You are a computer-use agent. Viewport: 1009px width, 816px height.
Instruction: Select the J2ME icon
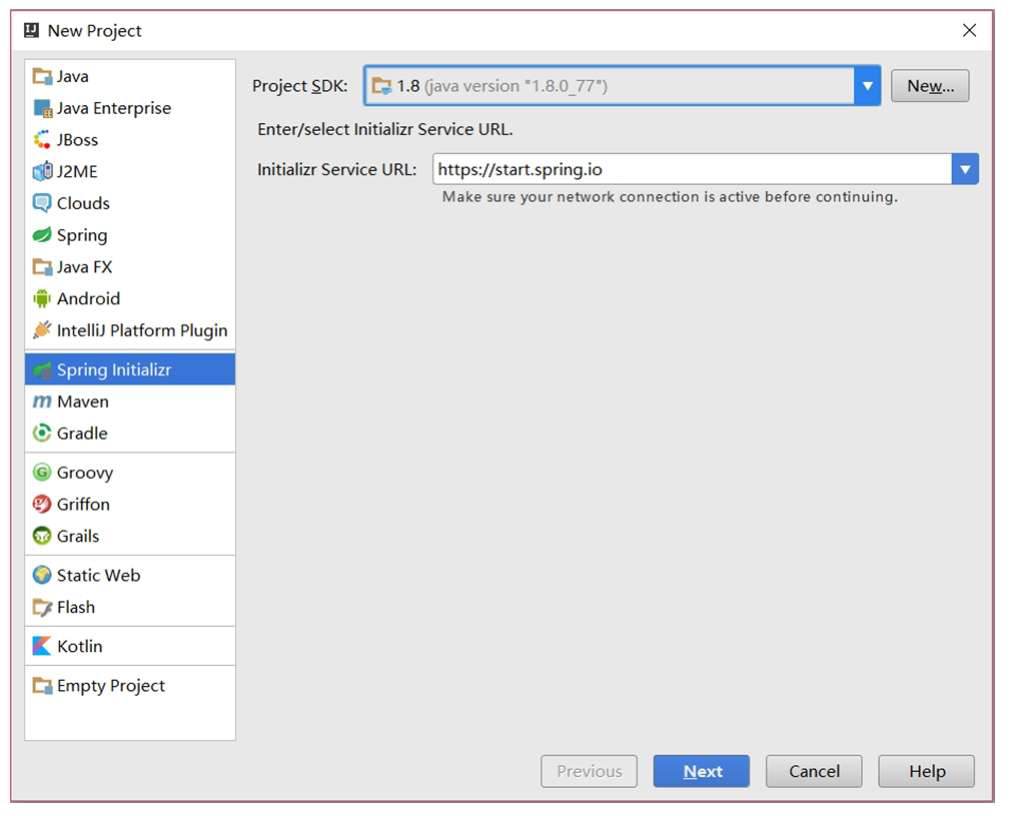pos(42,171)
